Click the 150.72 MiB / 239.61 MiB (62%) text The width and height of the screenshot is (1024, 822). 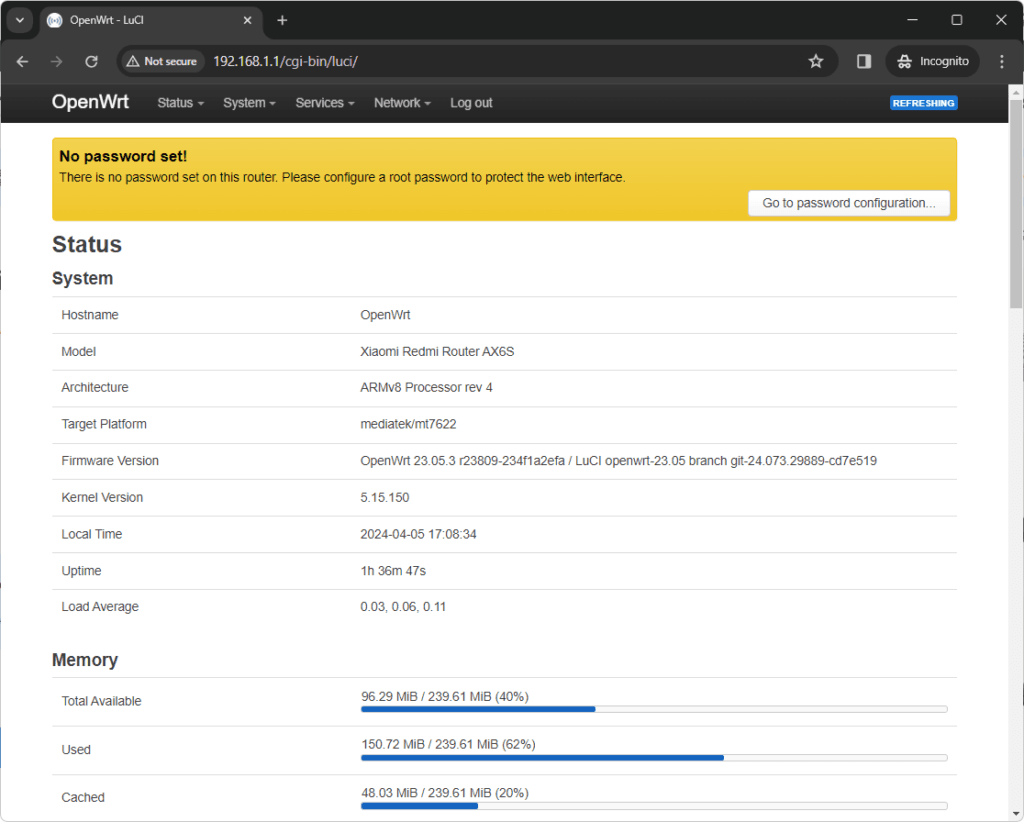coord(449,744)
